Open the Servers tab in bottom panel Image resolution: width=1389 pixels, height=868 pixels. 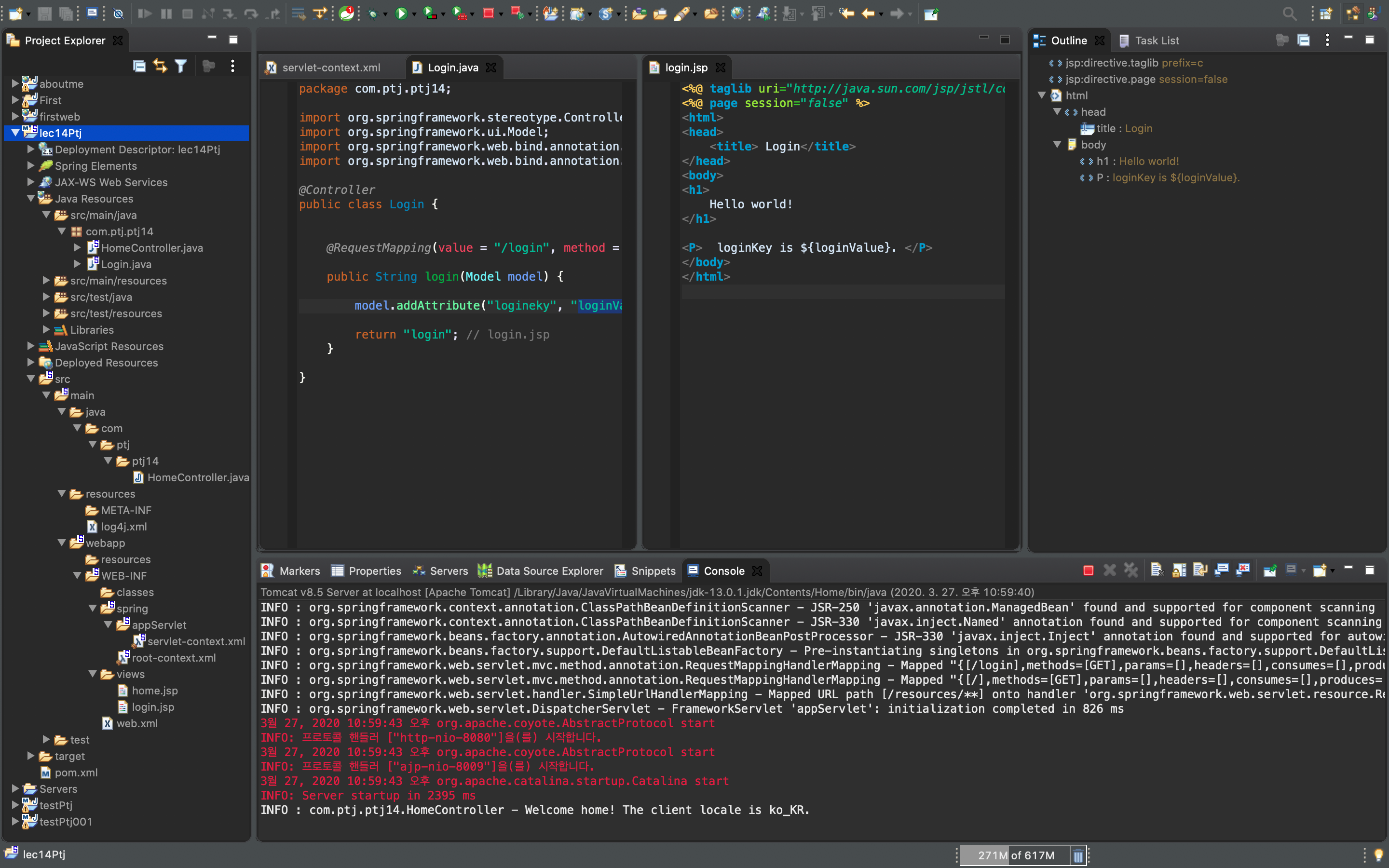point(448,570)
